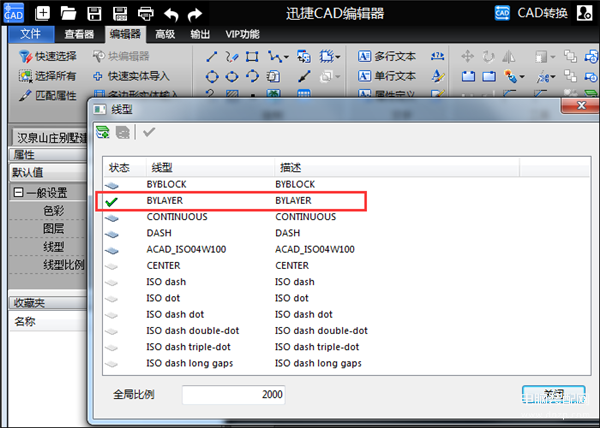The height and width of the screenshot is (428, 600).
Task: Open the 文件 menu
Action: pos(31,34)
